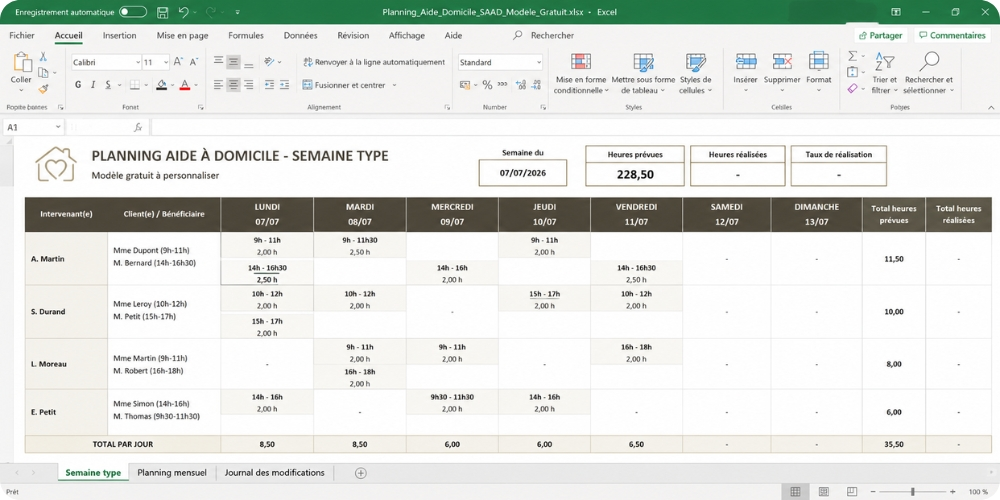Click Rechercher et sélectionner button
Image resolution: width=1000 pixels, height=500 pixels.
[x=929, y=74]
